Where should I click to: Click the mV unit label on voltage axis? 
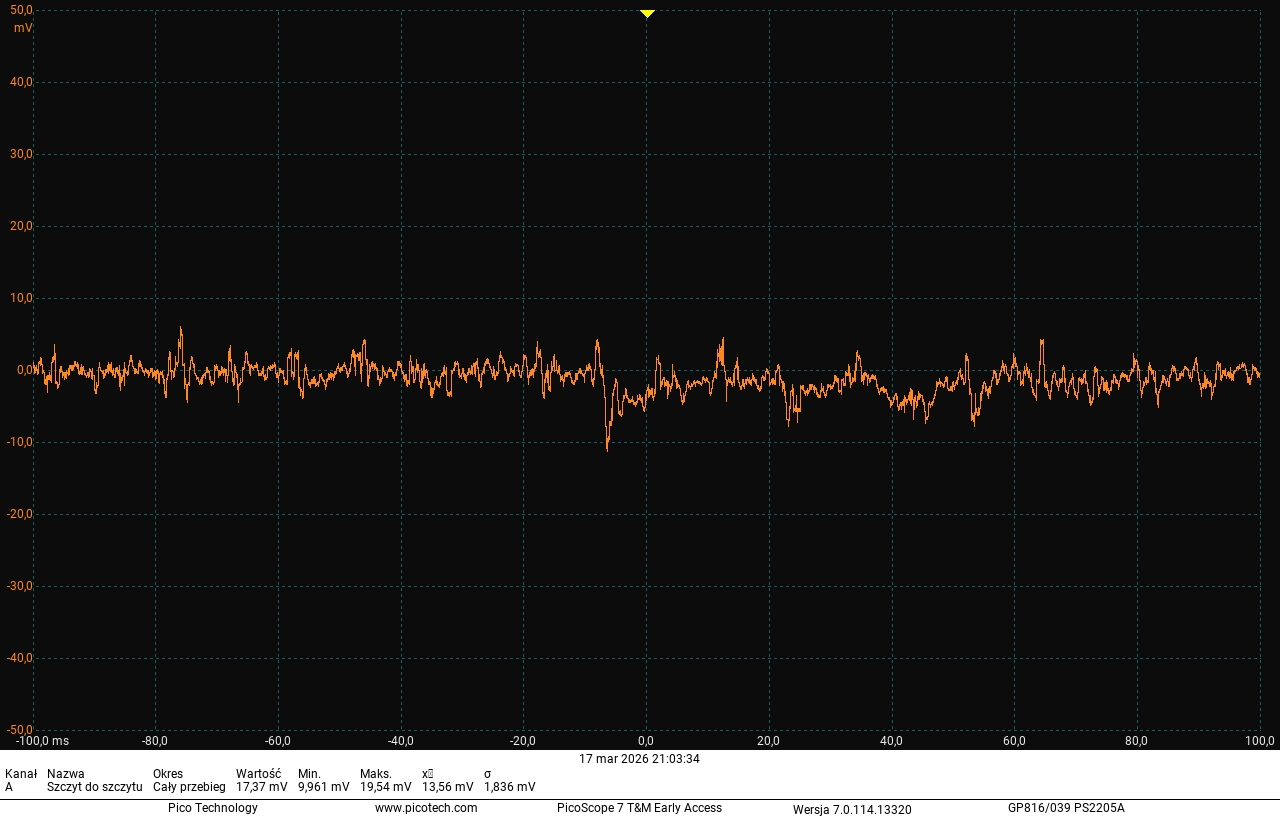pos(22,28)
